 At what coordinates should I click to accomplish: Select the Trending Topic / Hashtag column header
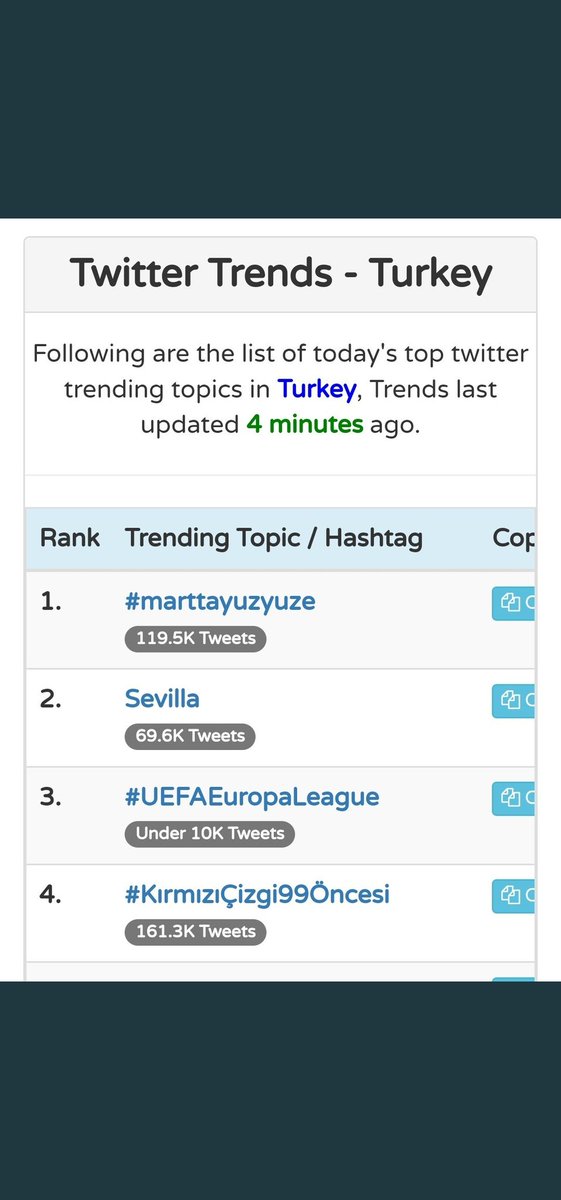(x=274, y=538)
